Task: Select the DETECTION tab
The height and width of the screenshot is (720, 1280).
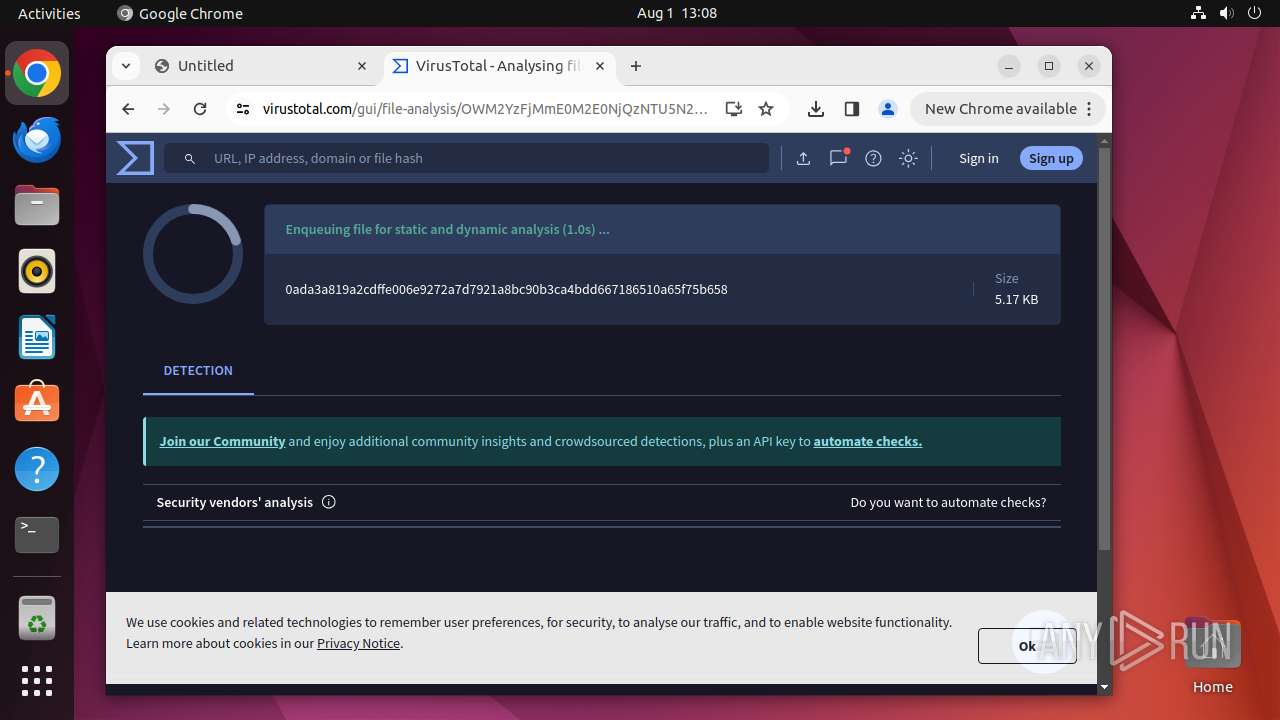Action: click(x=198, y=370)
